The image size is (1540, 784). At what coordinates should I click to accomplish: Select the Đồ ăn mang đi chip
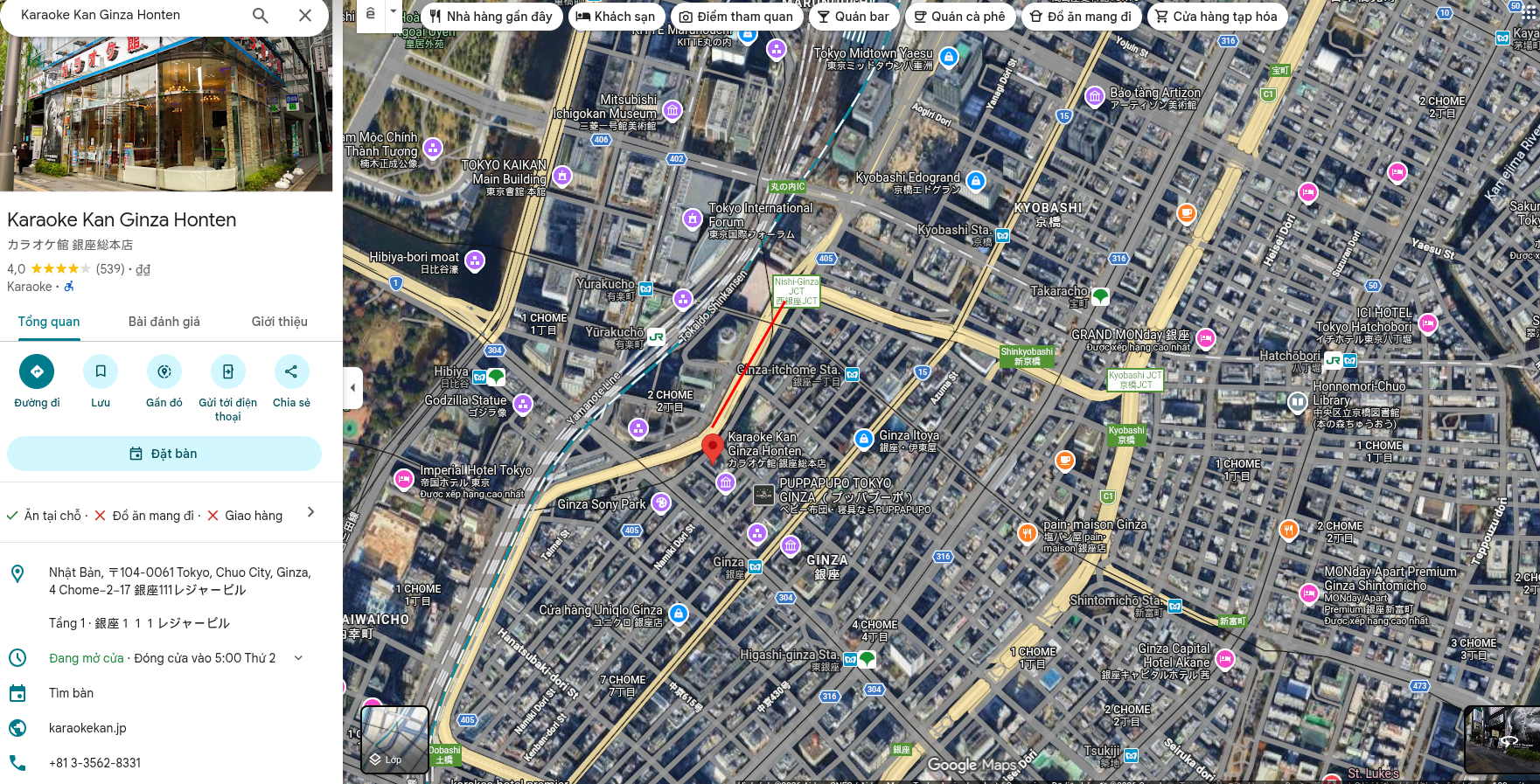1081,17
